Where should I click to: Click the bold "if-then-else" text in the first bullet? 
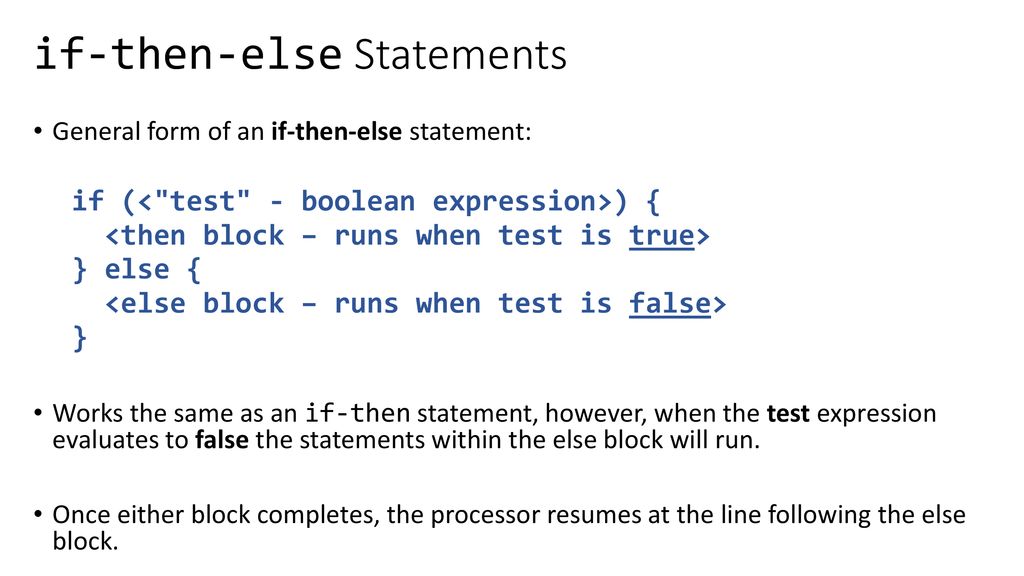click(x=336, y=131)
